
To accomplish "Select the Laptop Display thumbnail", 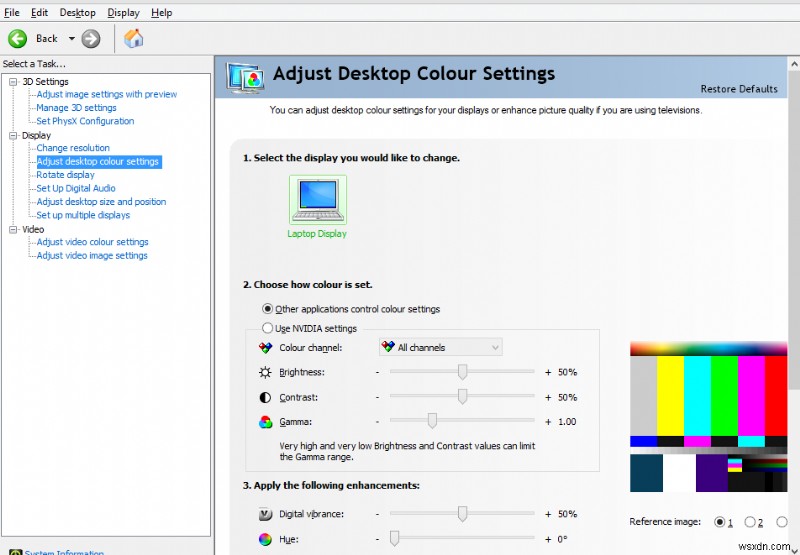I will click(318, 200).
